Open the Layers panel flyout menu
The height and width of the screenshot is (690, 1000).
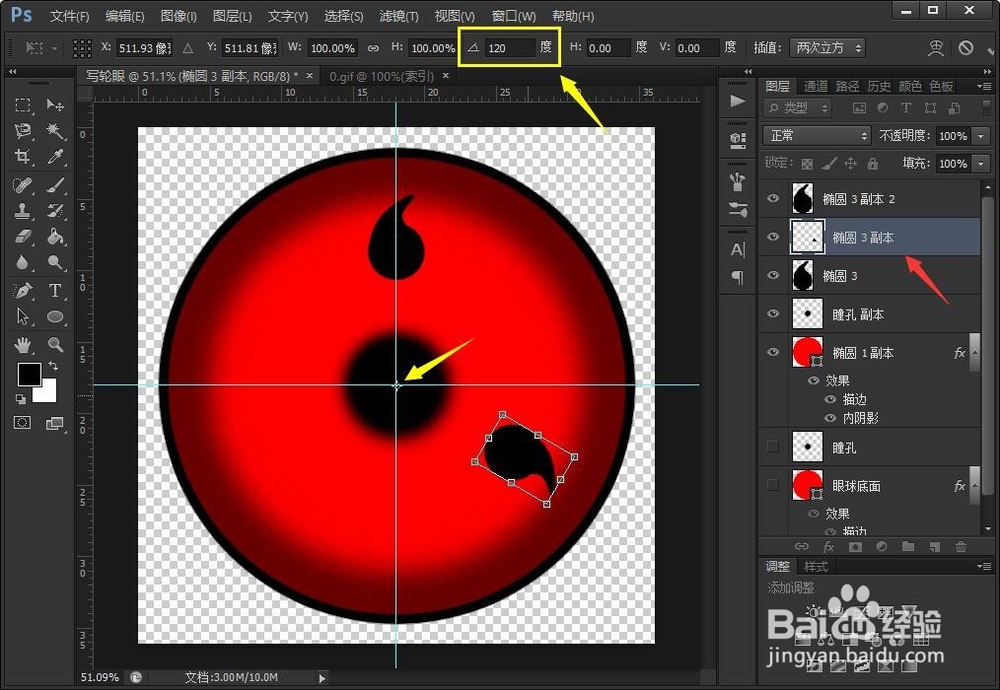(x=984, y=85)
